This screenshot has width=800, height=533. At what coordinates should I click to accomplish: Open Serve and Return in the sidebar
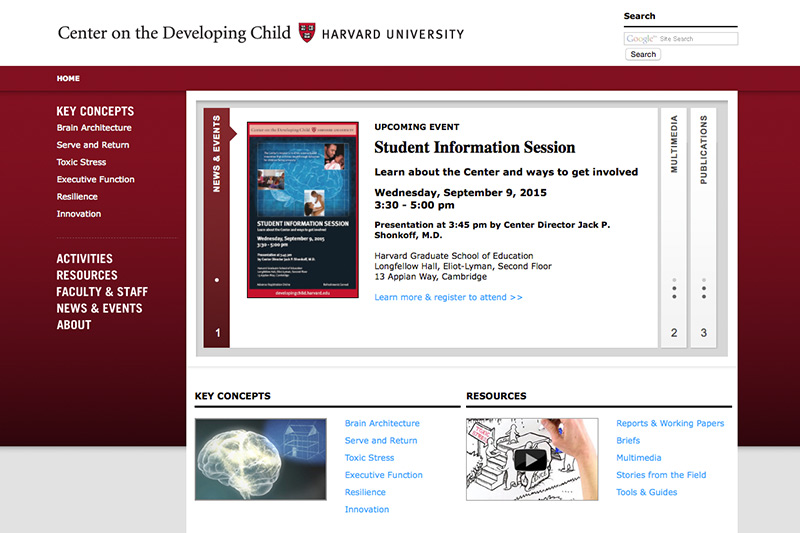click(93, 145)
